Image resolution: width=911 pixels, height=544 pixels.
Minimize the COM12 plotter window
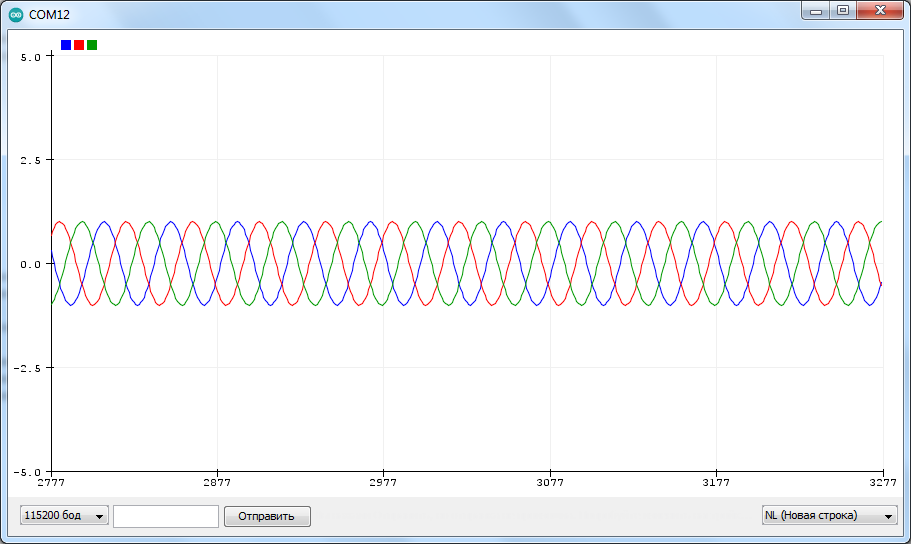click(x=816, y=11)
